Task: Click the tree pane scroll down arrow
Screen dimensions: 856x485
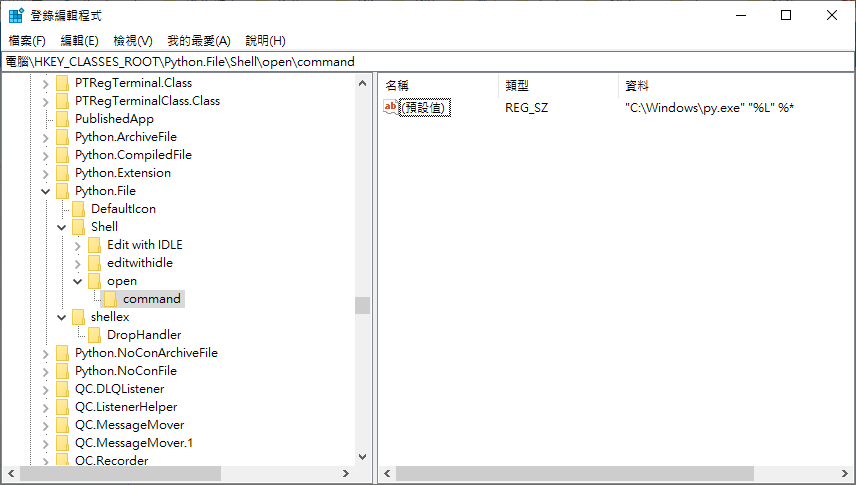Action: point(362,457)
